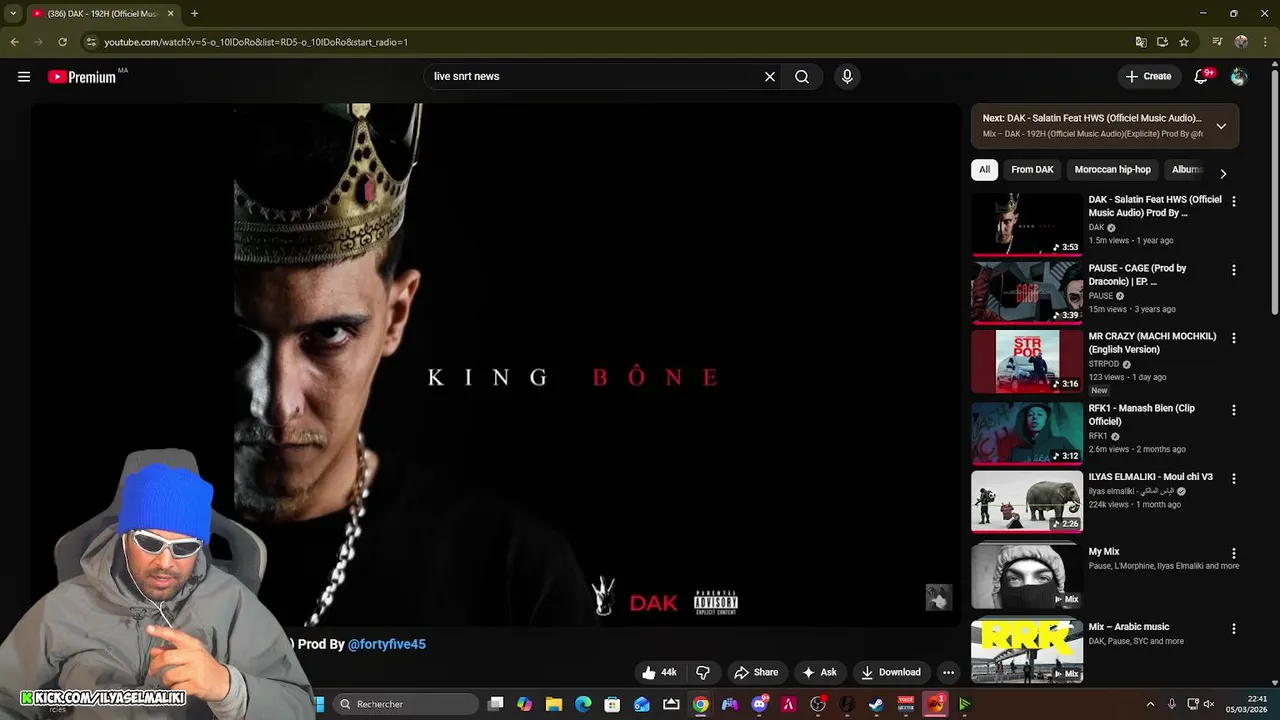1280x720 pixels.
Task: Open Chrome from Windows taskbar
Action: point(701,704)
